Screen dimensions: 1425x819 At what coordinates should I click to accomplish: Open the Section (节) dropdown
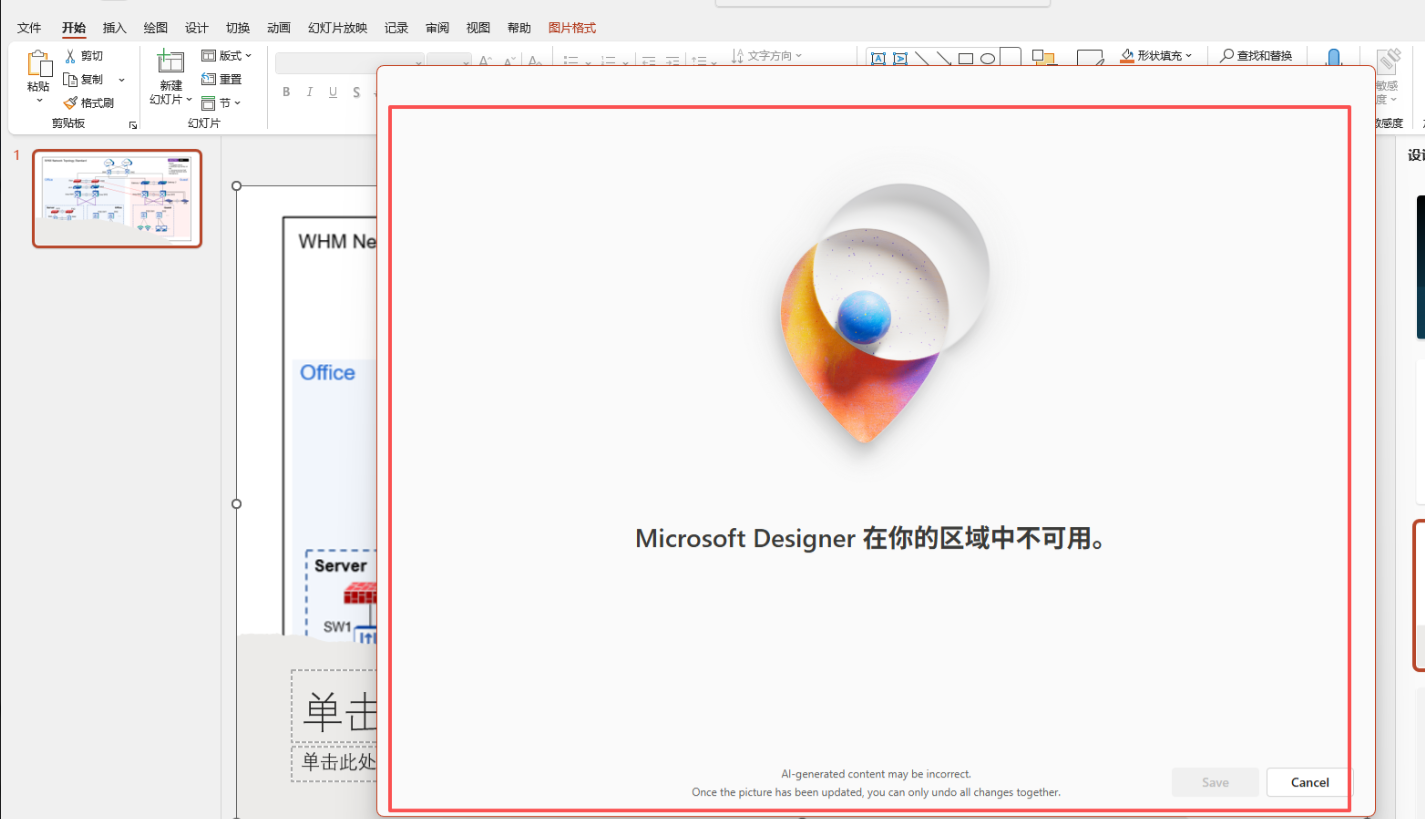point(221,103)
